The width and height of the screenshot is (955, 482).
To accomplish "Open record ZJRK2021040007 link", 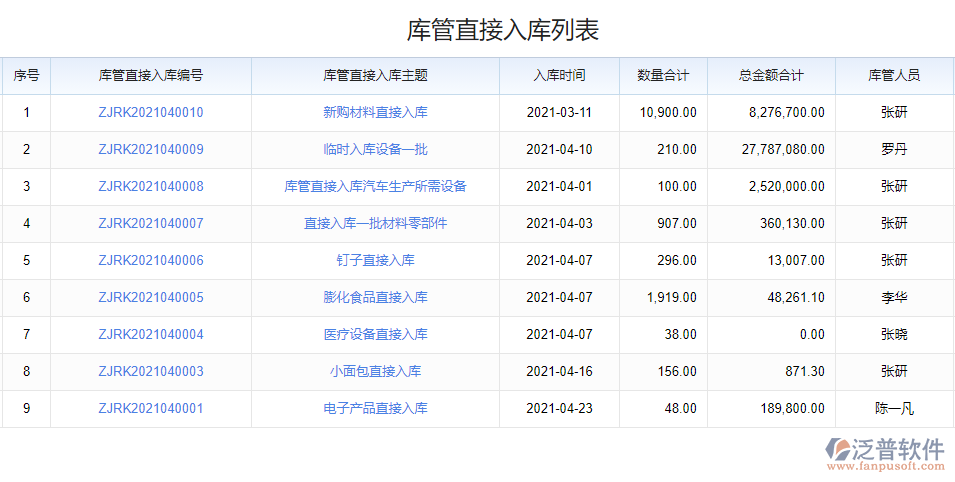I will (150, 224).
